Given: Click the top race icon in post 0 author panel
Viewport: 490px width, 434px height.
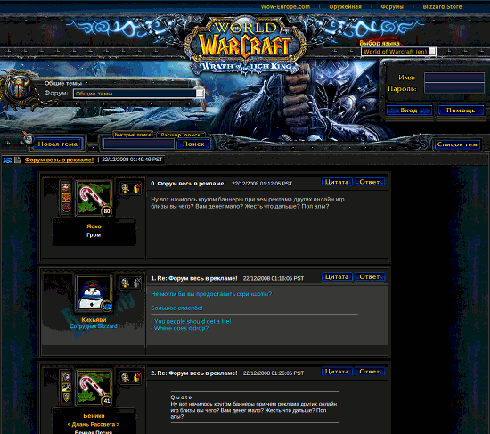Looking at the screenshot, I should (66, 187).
